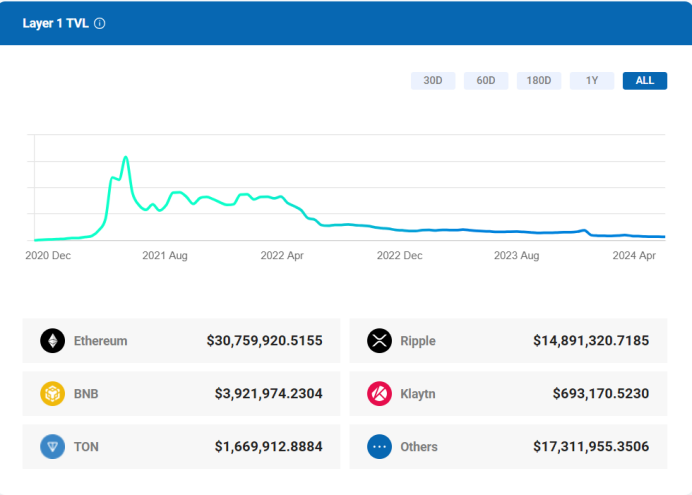Viewport: 692px width, 495px height.
Task: Click the Others TVL value $17,311,955.3506
Action: point(591,447)
